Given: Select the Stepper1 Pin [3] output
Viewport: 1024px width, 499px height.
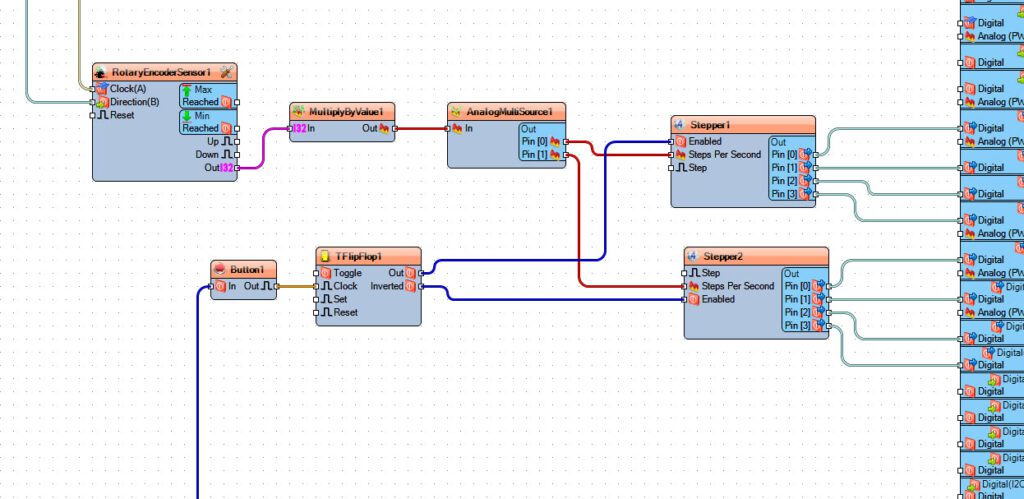Looking at the screenshot, I should [x=816, y=194].
